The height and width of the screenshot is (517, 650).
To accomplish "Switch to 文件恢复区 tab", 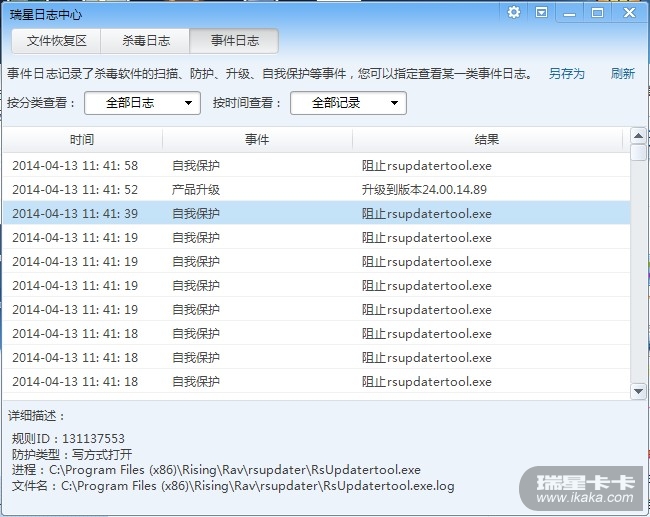I will pyautogui.click(x=56, y=41).
